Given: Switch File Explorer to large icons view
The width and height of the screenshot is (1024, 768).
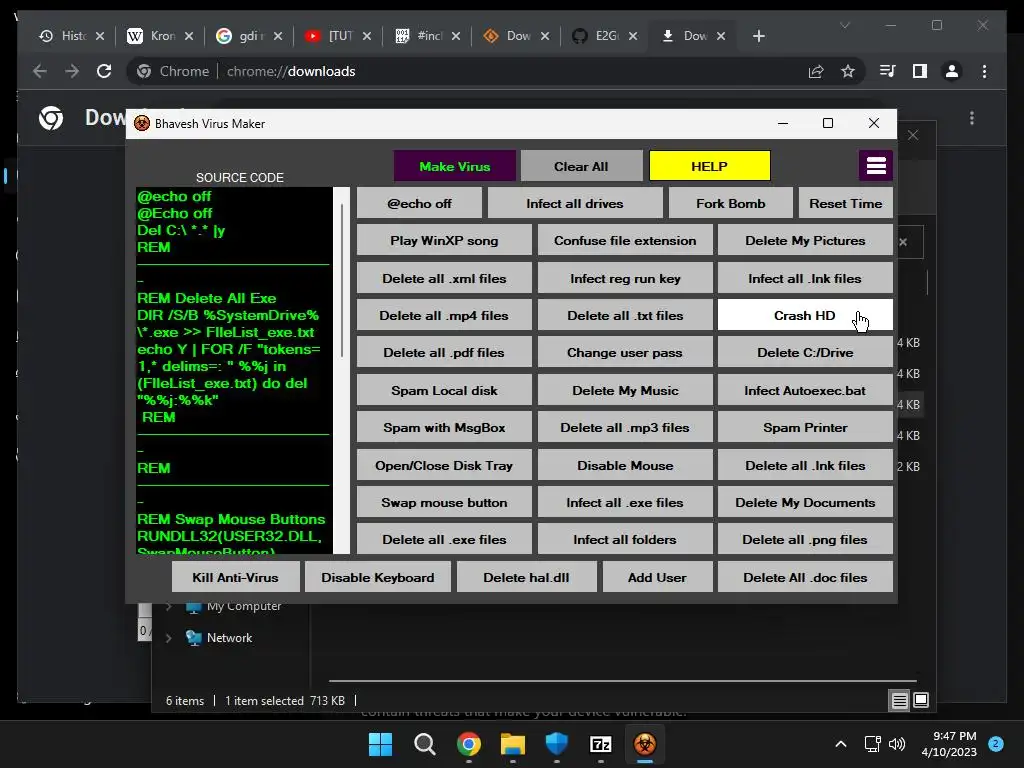Looking at the screenshot, I should [921, 701].
